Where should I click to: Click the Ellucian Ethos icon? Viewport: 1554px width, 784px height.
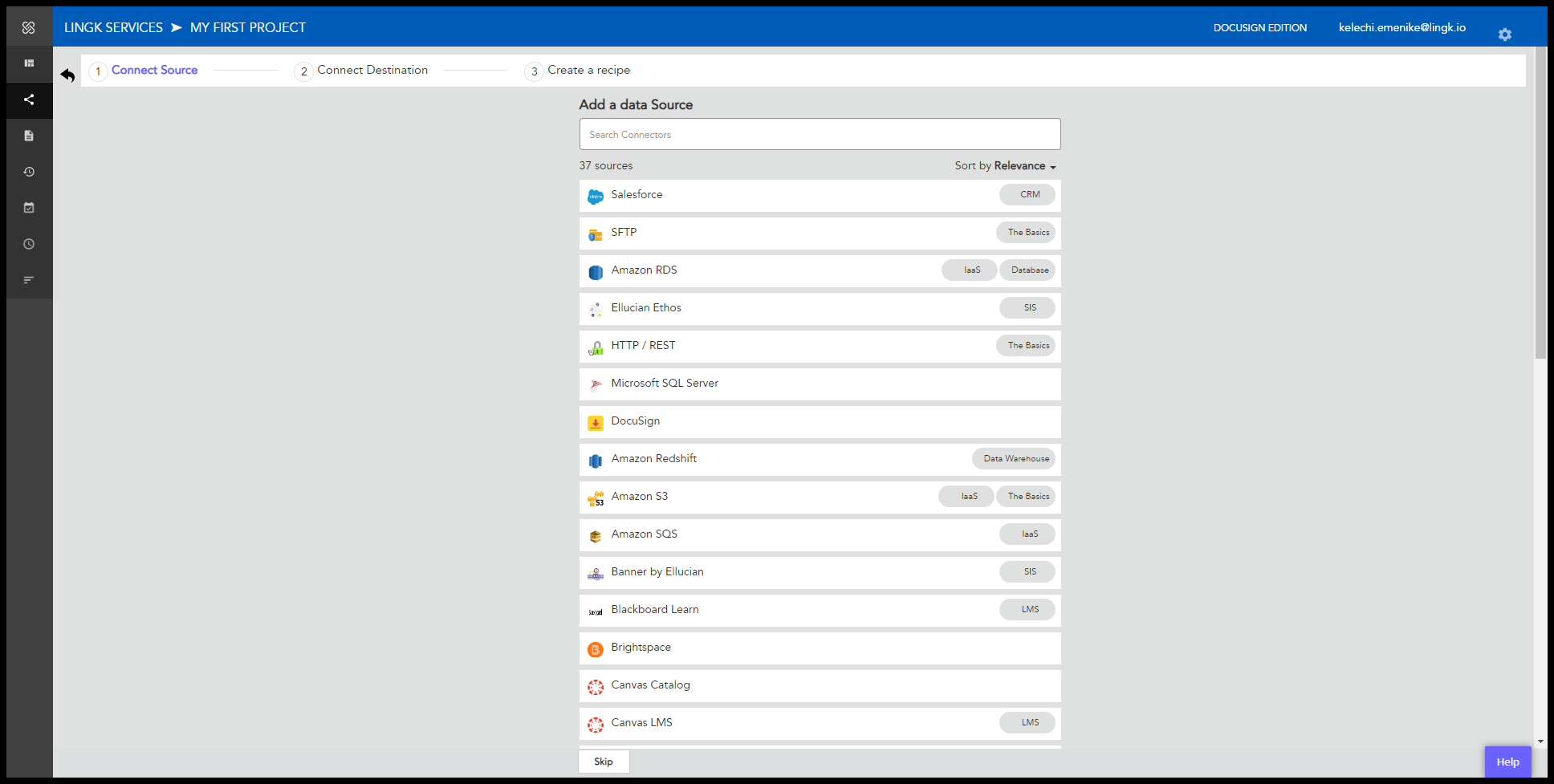pos(596,310)
